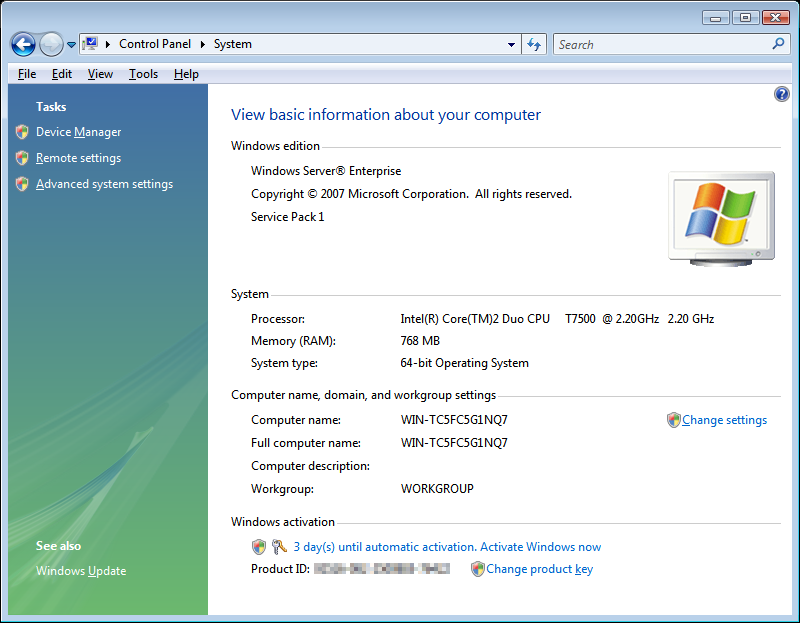Open the Edit menu
This screenshot has width=800, height=623.
pos(62,74)
